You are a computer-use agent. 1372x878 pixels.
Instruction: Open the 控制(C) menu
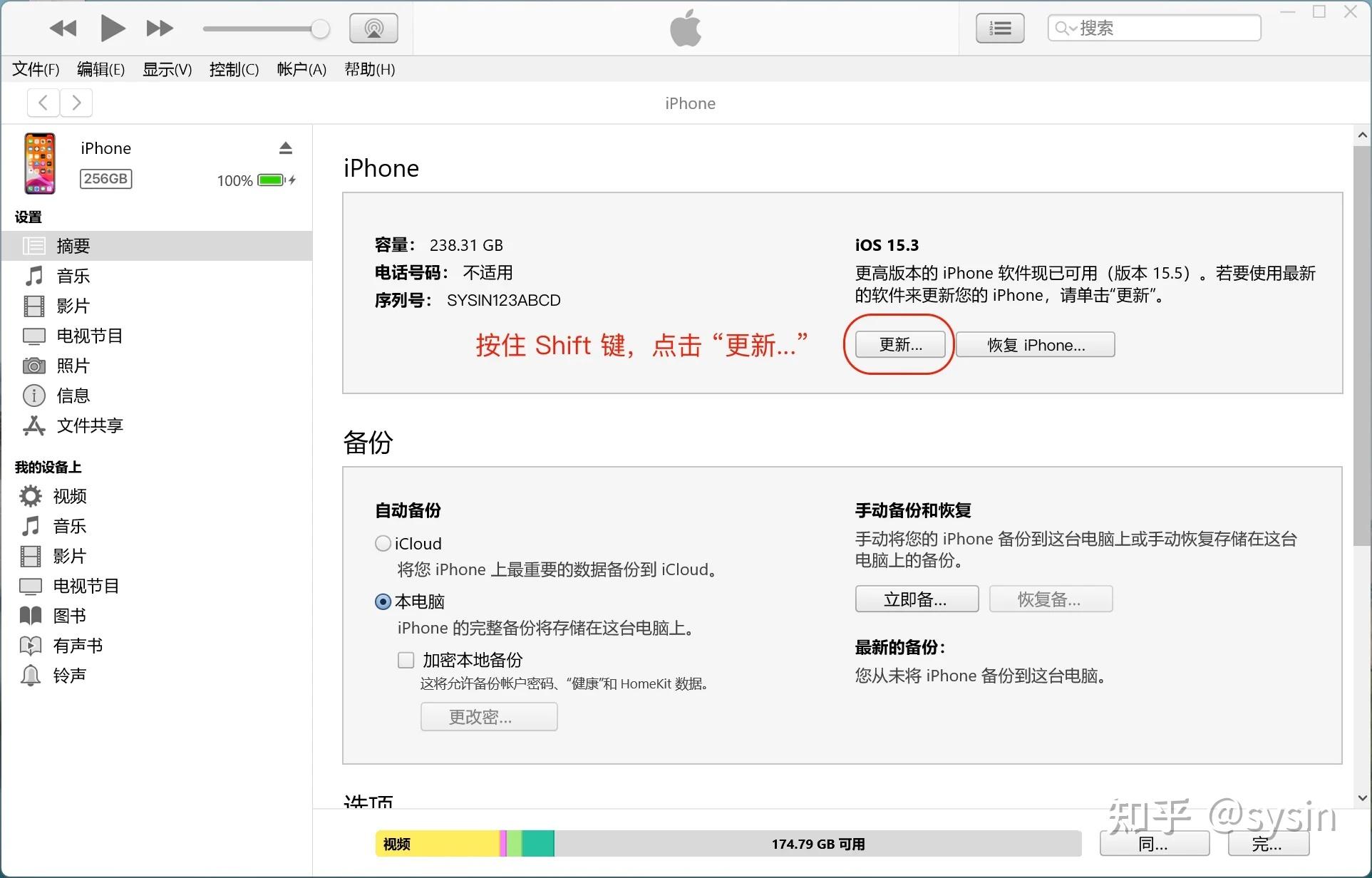click(x=234, y=69)
